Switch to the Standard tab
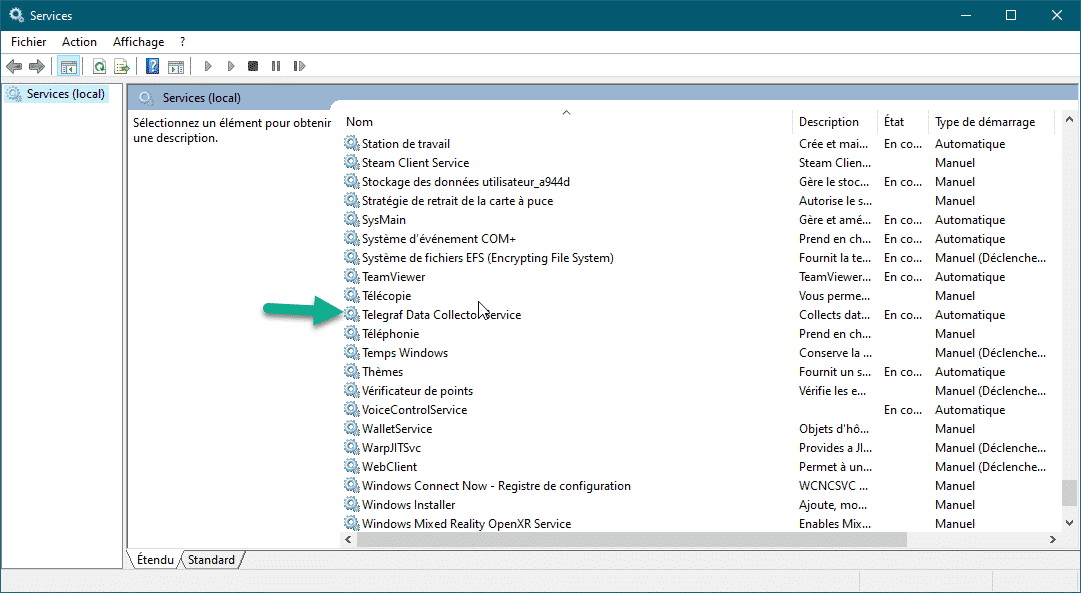 (210, 559)
